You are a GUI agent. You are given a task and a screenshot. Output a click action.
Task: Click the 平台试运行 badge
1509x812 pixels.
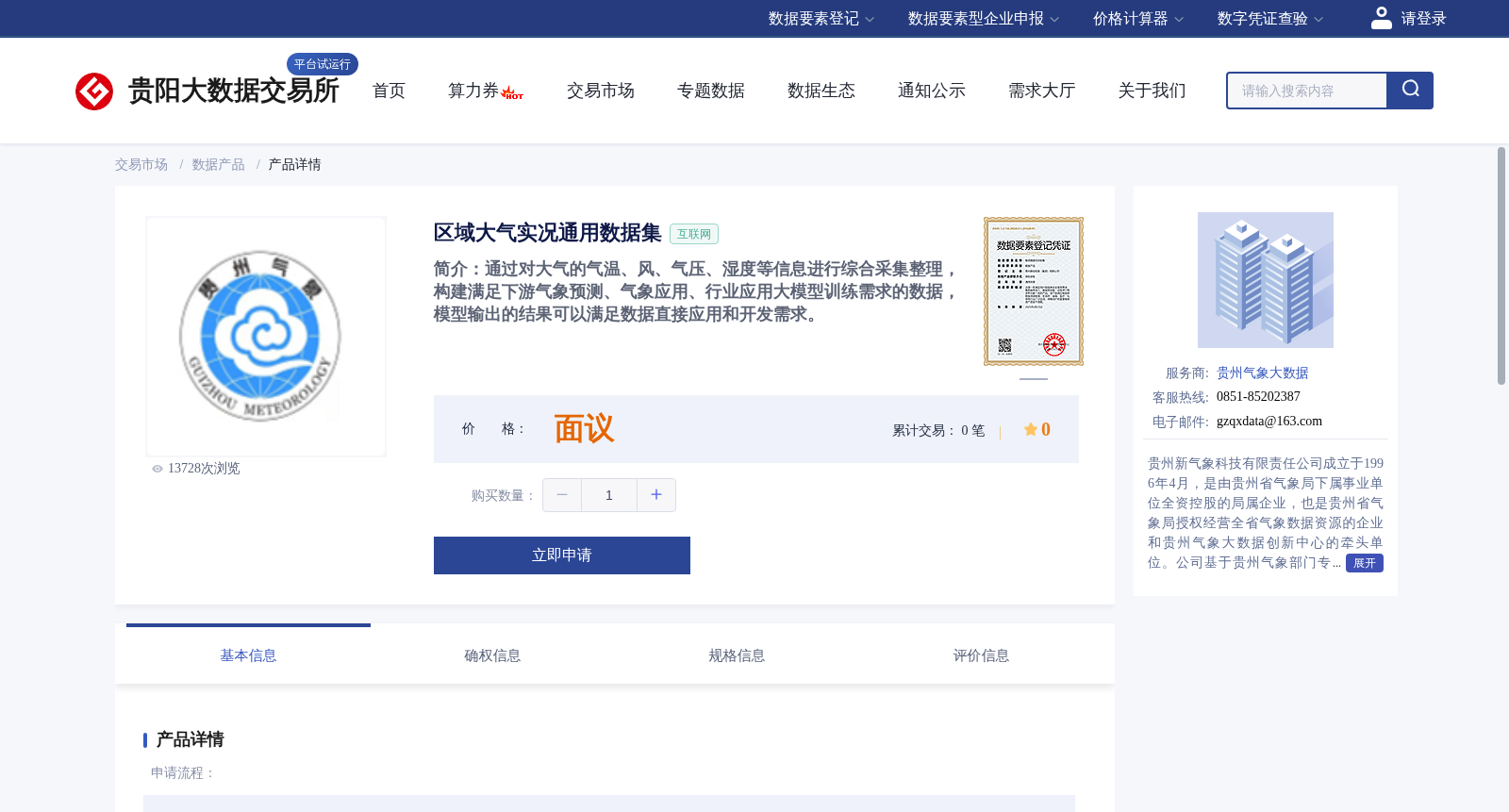pos(323,64)
